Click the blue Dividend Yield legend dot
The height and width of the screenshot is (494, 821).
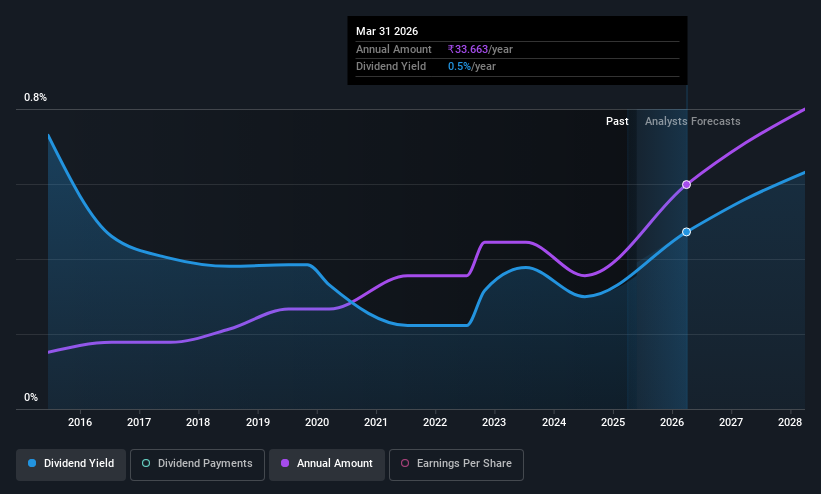(x=32, y=464)
